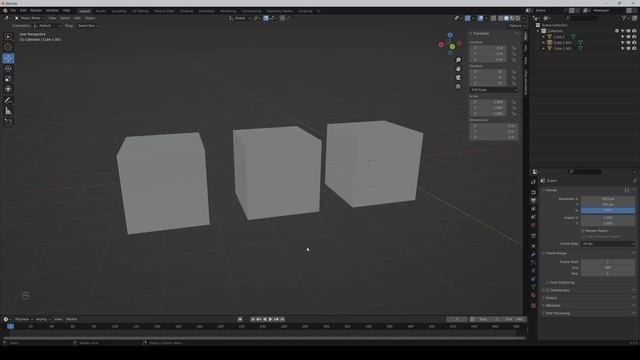Expand the Time Stretching subpanel

click(561, 282)
